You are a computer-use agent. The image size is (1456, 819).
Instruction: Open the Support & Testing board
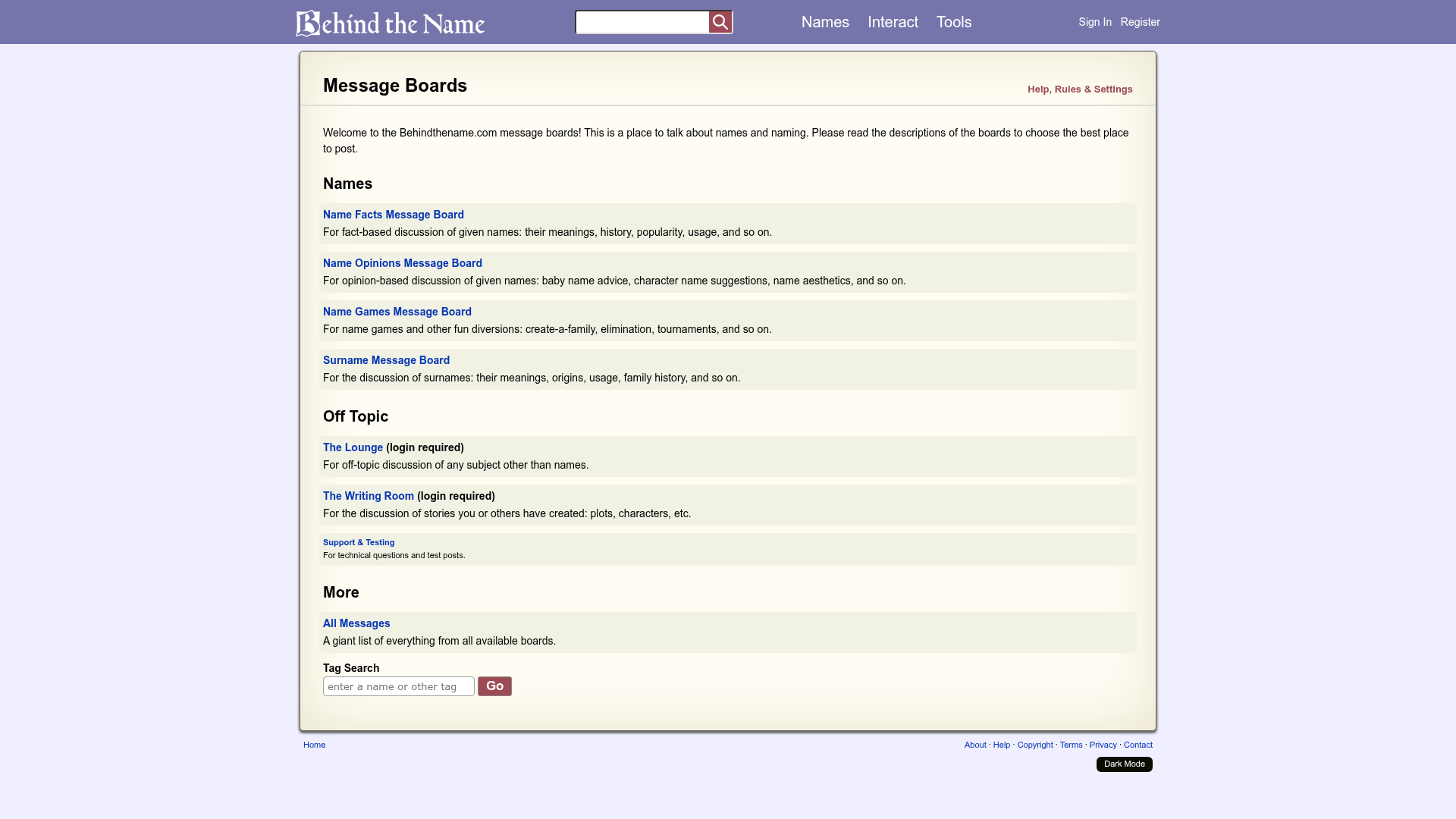359,542
